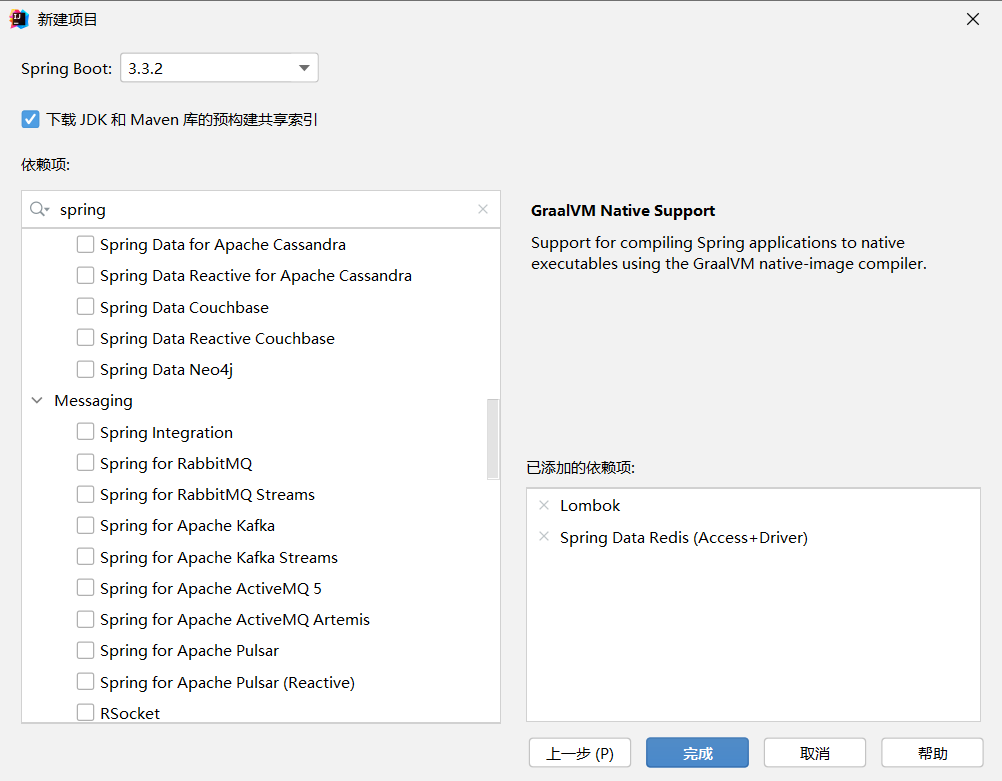Enable Spring for Apache Kafka
Image resolution: width=1002 pixels, height=781 pixels.
point(85,525)
